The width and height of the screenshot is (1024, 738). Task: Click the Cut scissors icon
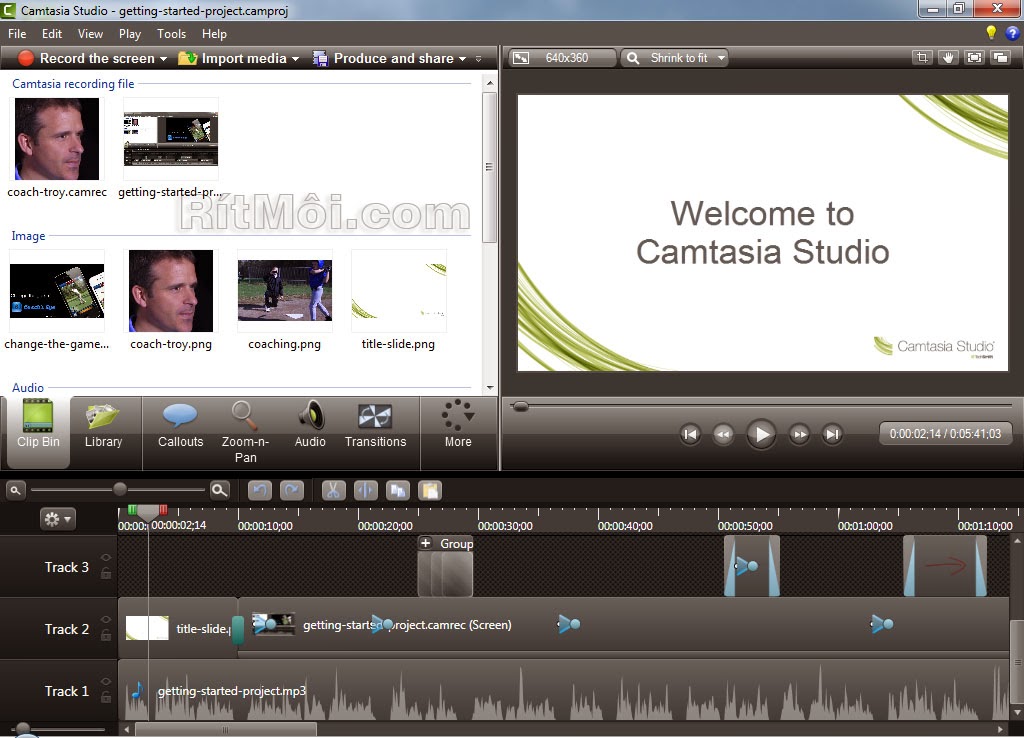pyautogui.click(x=334, y=490)
